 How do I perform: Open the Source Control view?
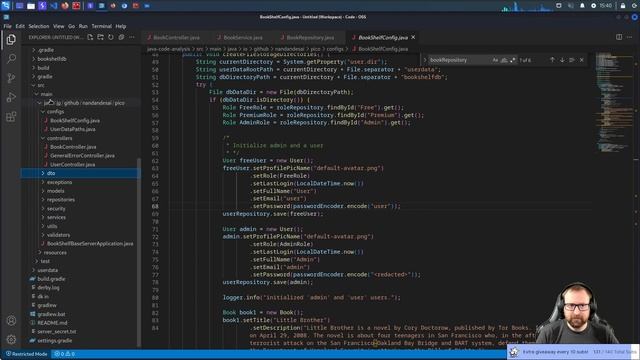click(11, 78)
